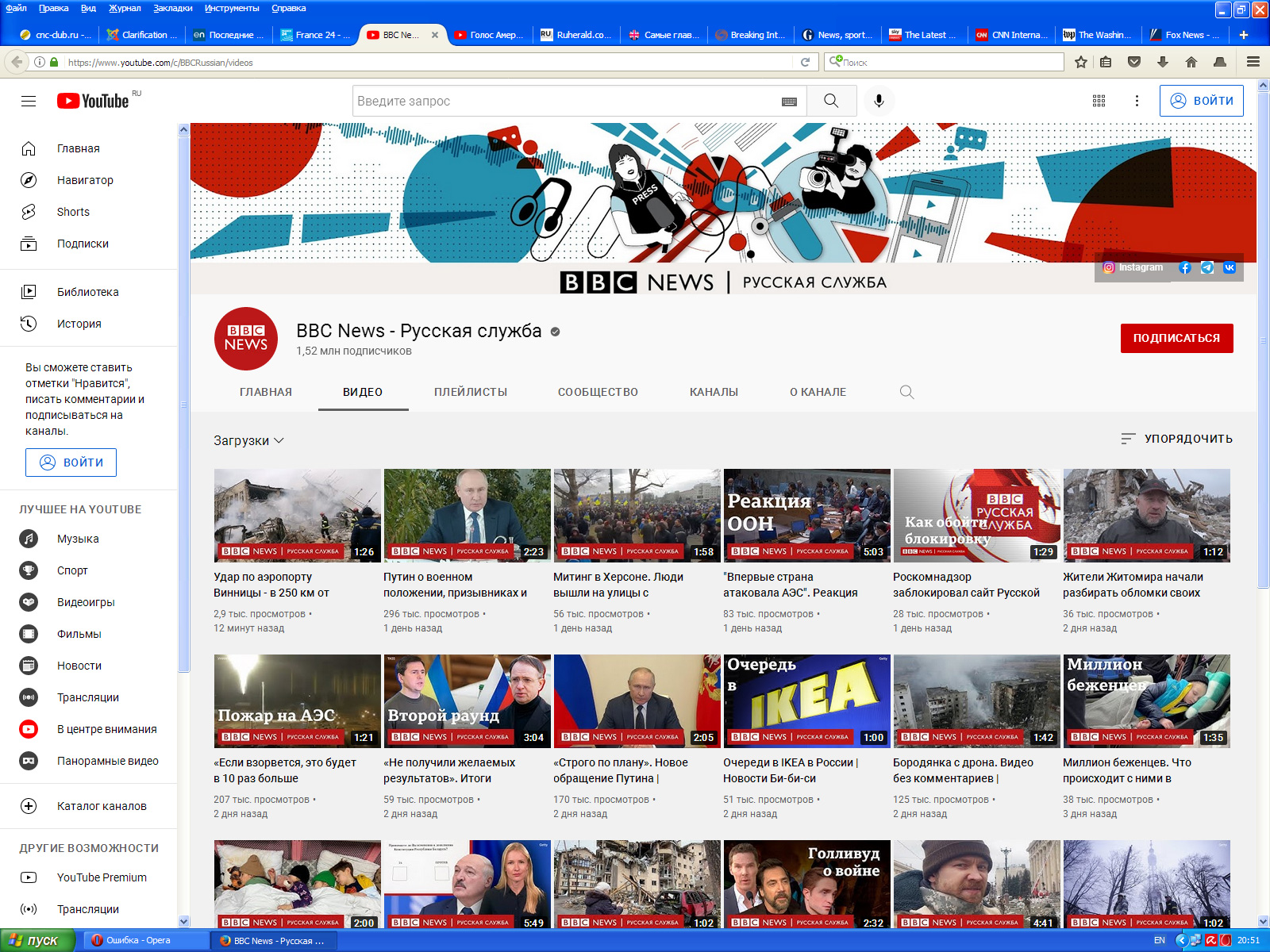Open Facebook icon on channel banner
This screenshot has width=1270, height=952.
point(1185,267)
